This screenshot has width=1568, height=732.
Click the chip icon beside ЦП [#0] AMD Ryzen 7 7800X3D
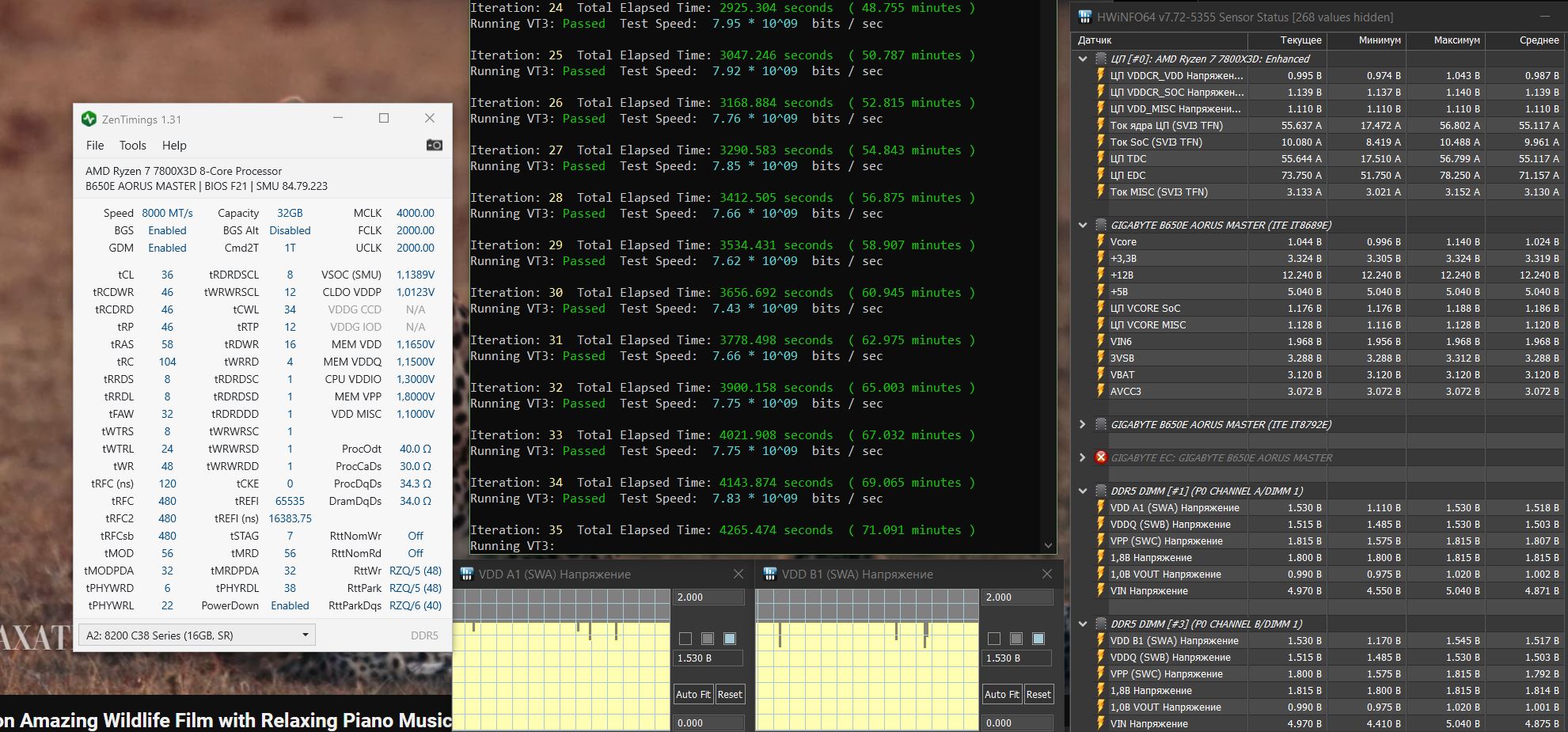coord(1100,59)
